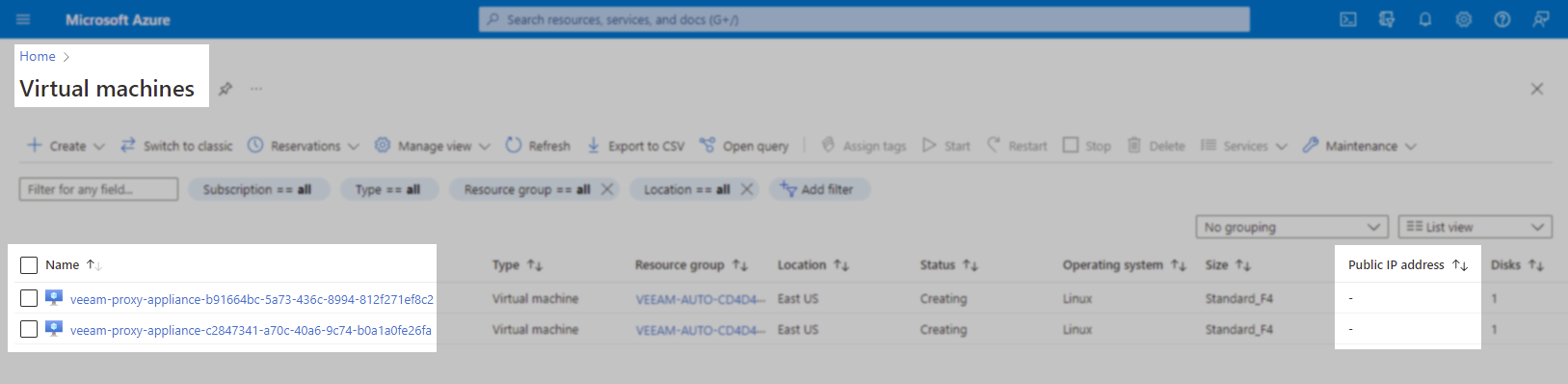Image resolution: width=1568 pixels, height=384 pixels.
Task: Open the notifications bell
Action: 1425,19
